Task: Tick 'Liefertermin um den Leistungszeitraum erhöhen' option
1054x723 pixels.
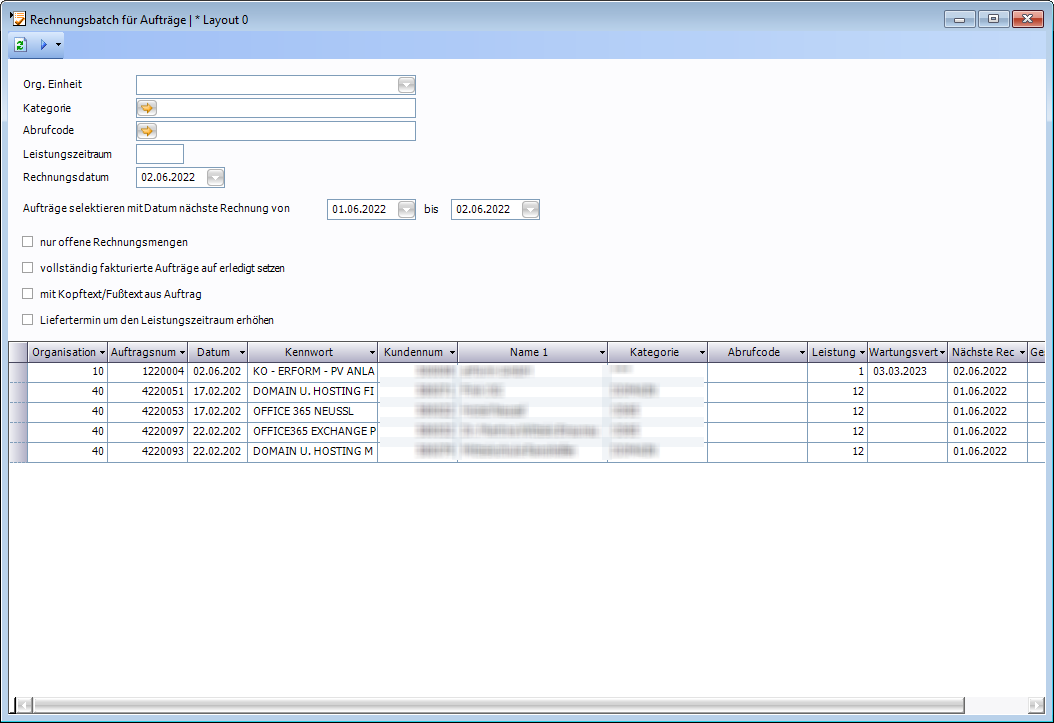Action: pos(28,320)
